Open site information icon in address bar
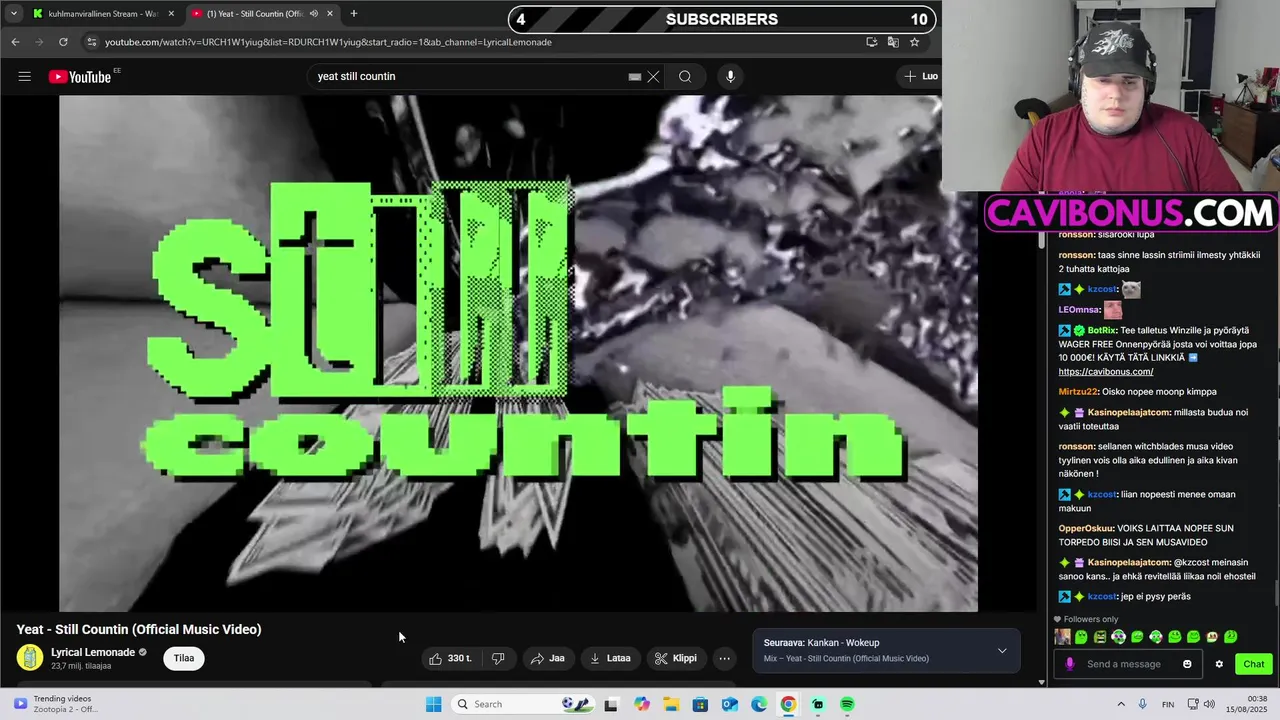 click(x=92, y=42)
